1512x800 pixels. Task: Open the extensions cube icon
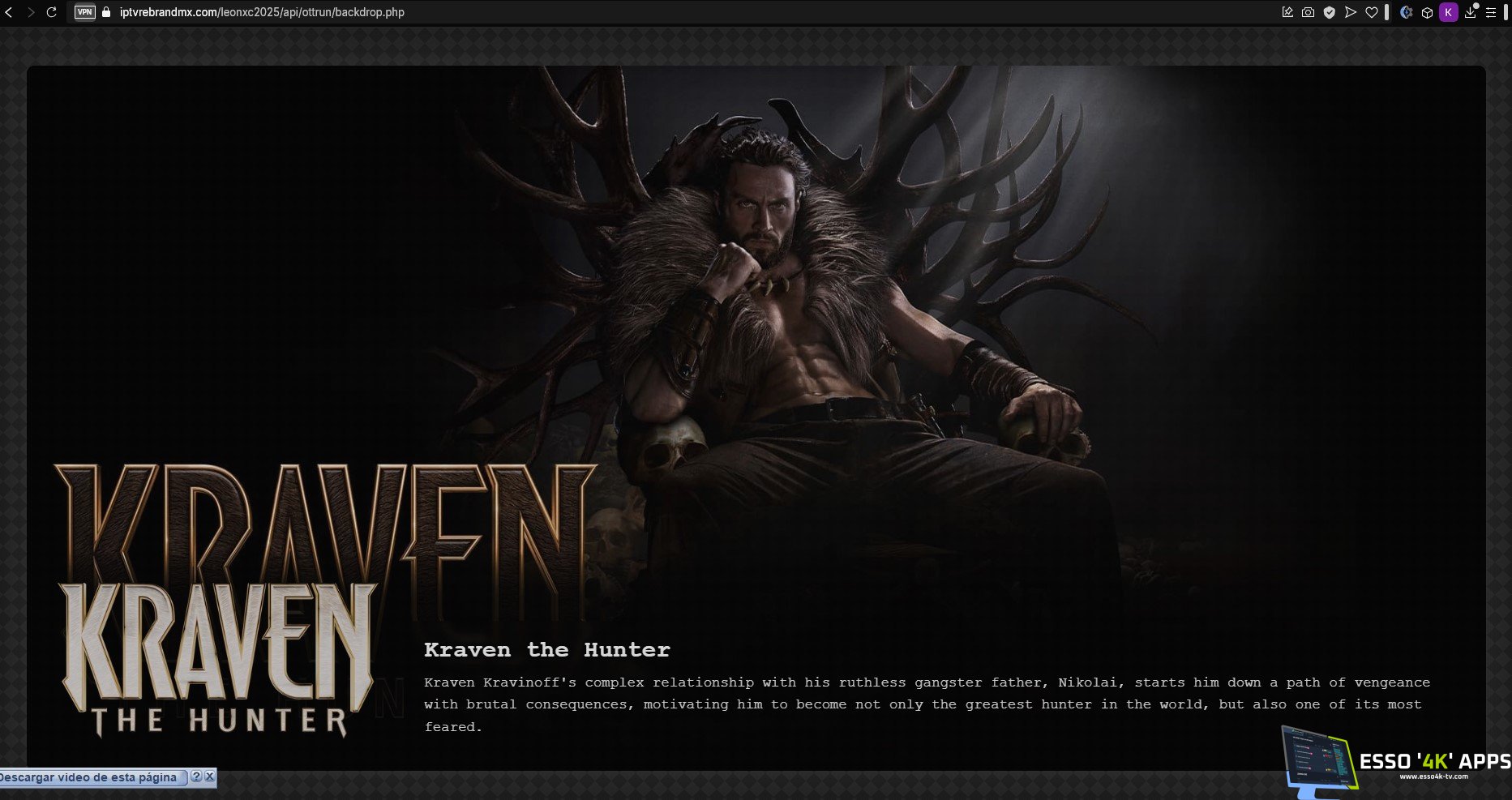click(x=1427, y=12)
